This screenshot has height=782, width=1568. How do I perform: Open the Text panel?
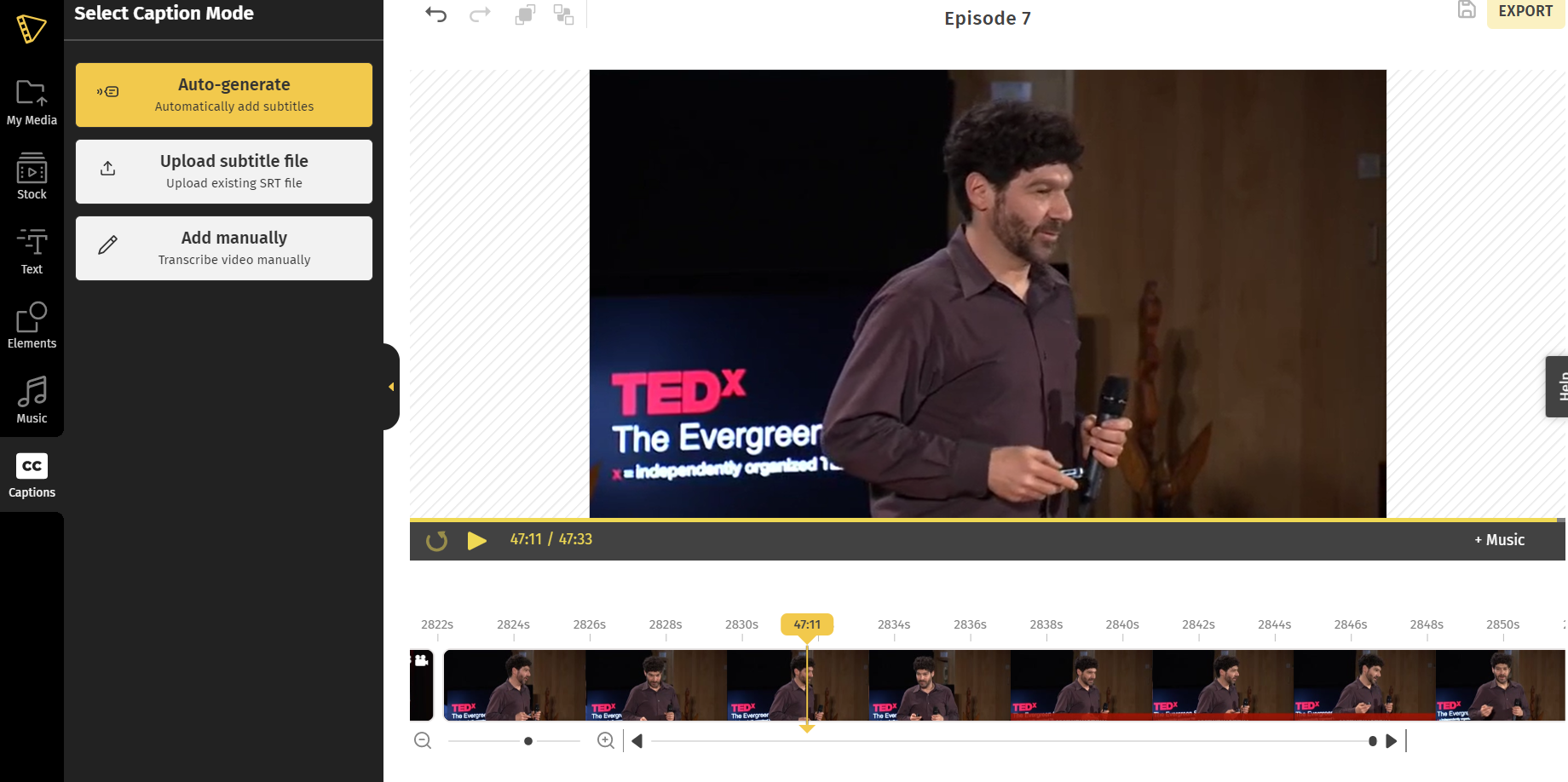tap(32, 251)
